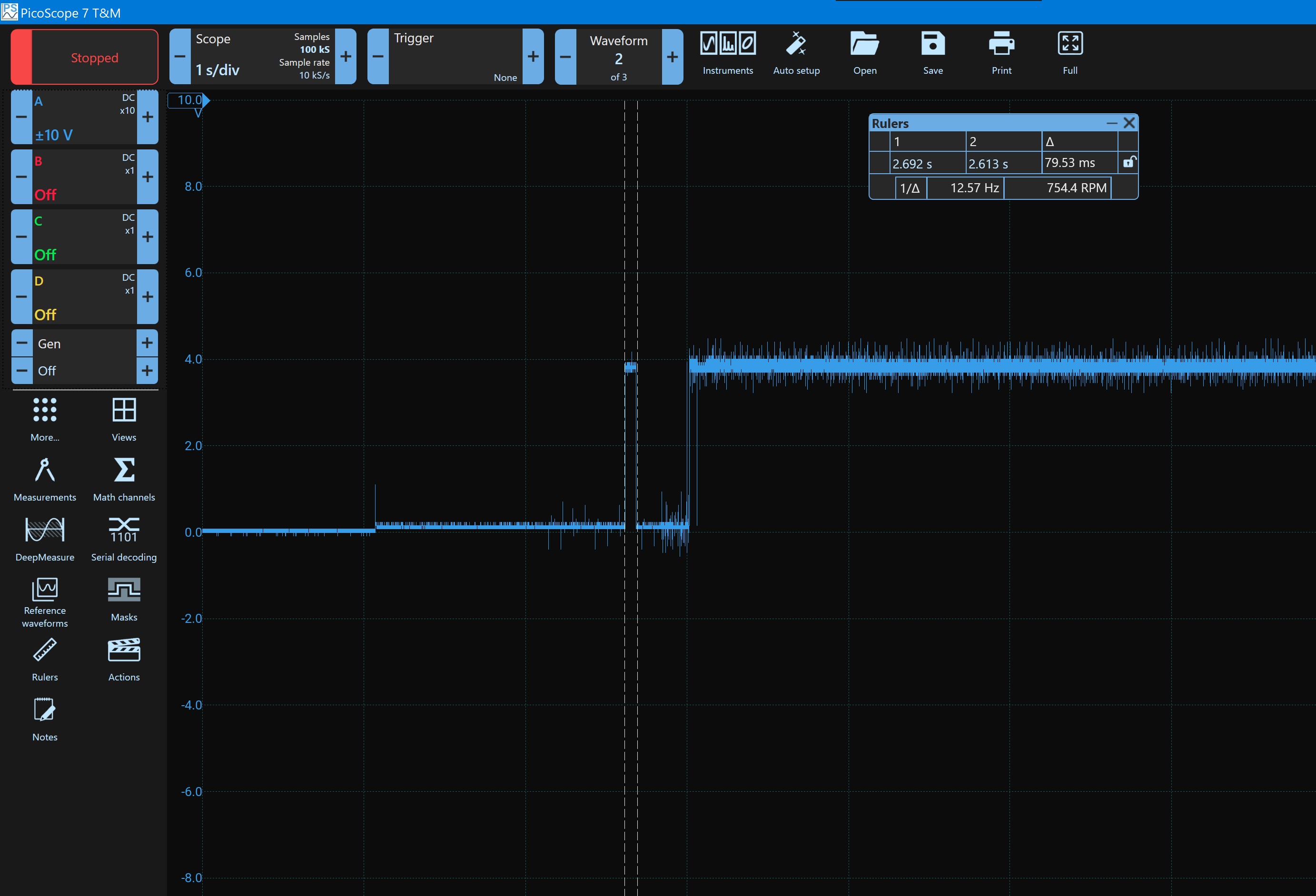This screenshot has height=896, width=1316.
Task: Expand channel A input range
Action: click(x=147, y=117)
